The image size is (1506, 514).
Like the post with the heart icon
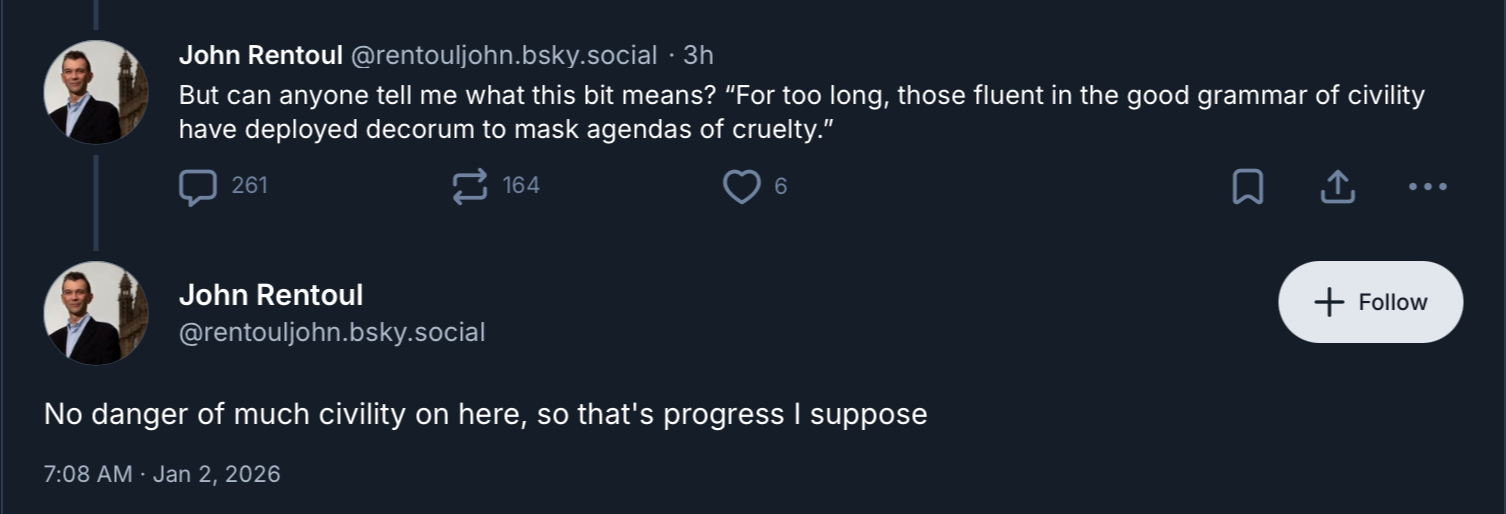coord(741,187)
